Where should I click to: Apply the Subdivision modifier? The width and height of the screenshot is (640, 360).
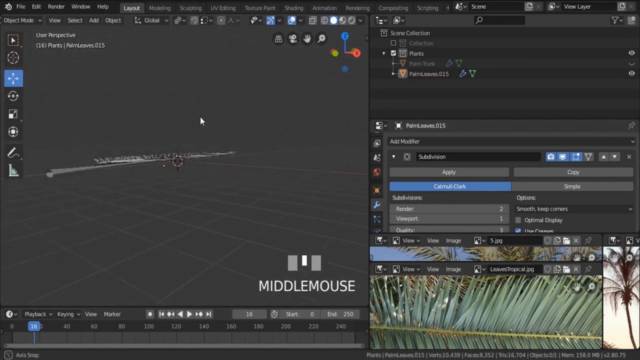click(449, 172)
